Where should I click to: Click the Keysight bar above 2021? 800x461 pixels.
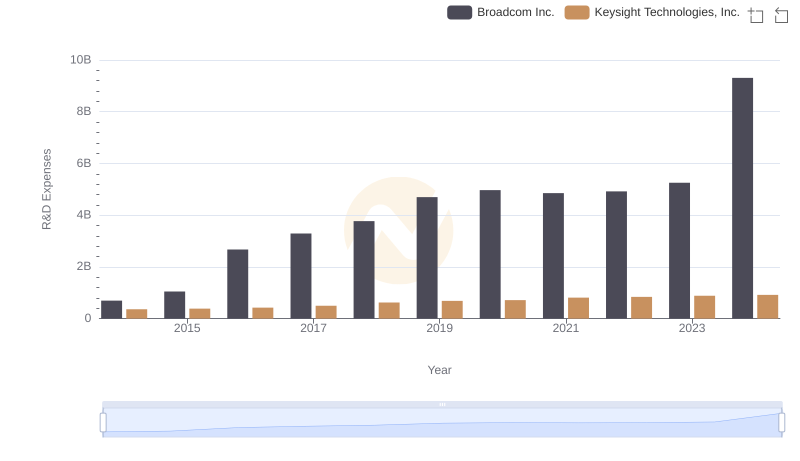(x=579, y=308)
